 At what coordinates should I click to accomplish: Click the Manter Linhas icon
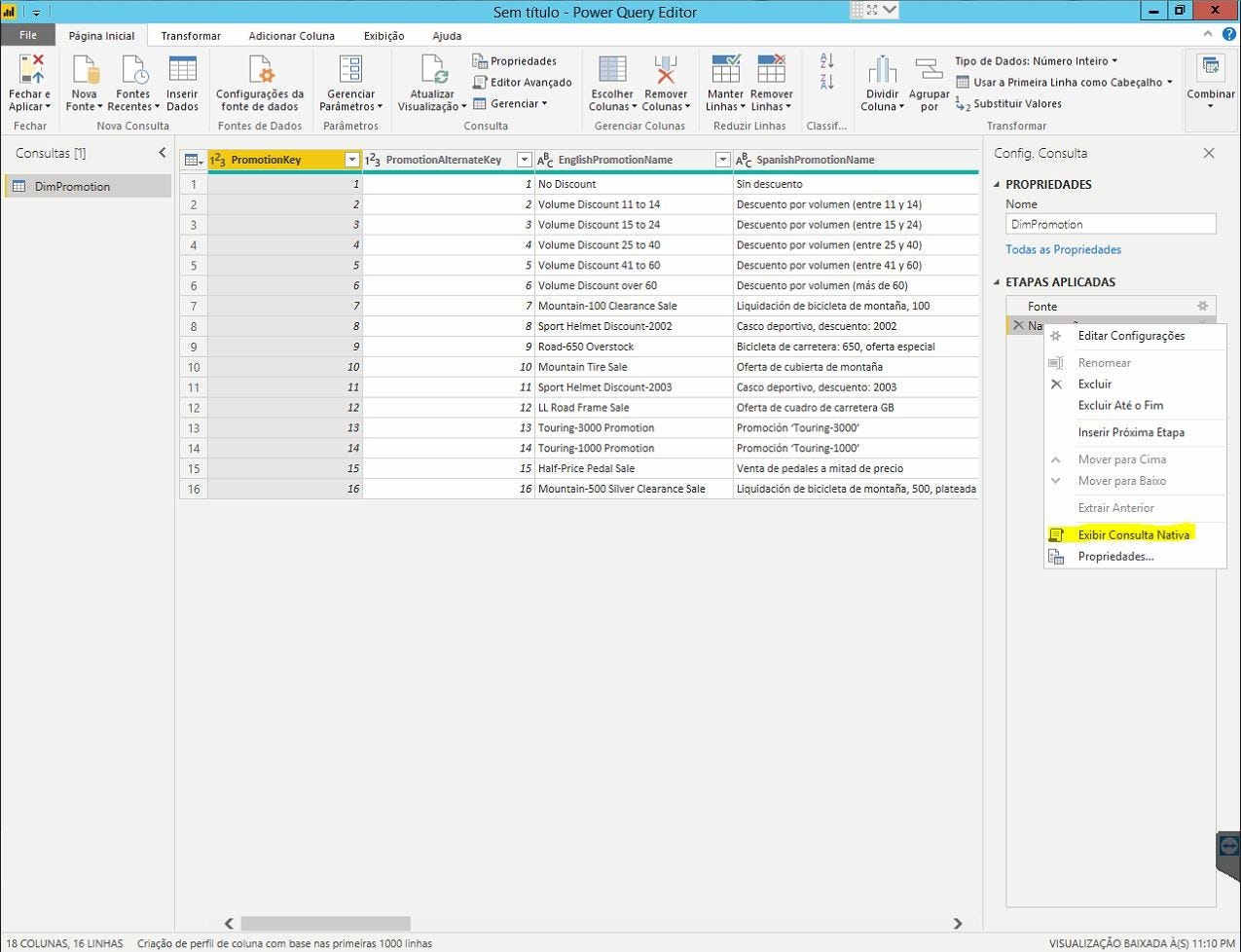(725, 70)
